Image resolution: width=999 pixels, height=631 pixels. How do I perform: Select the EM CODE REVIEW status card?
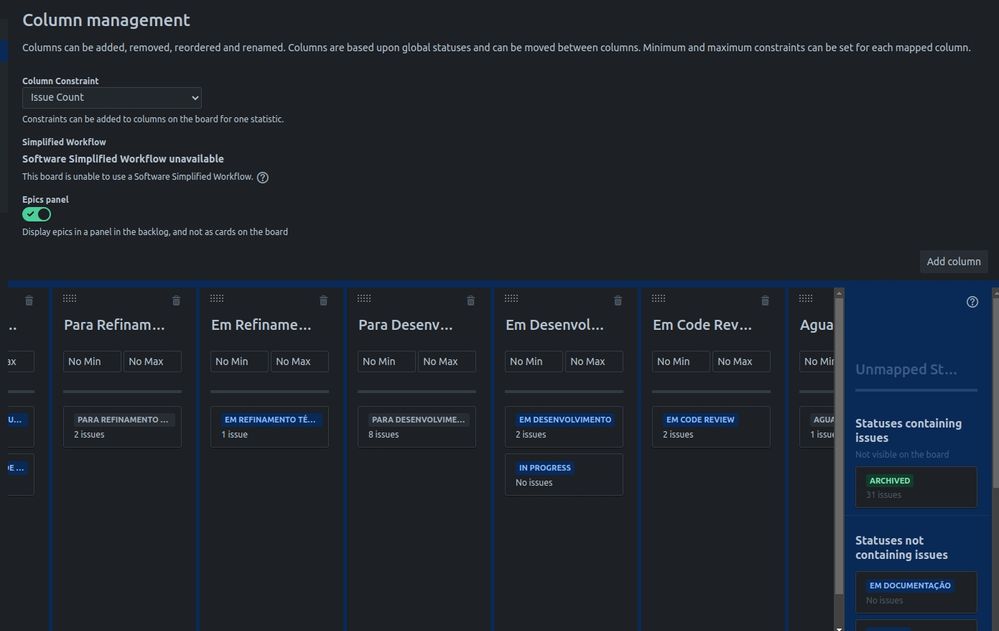click(711, 427)
